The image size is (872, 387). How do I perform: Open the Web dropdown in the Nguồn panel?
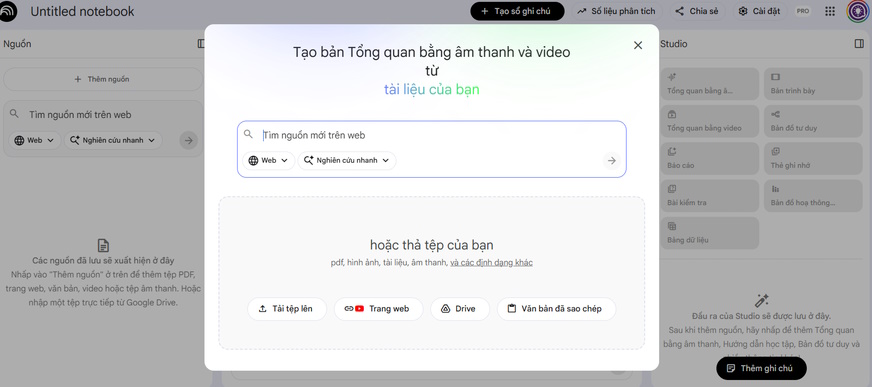tap(34, 140)
